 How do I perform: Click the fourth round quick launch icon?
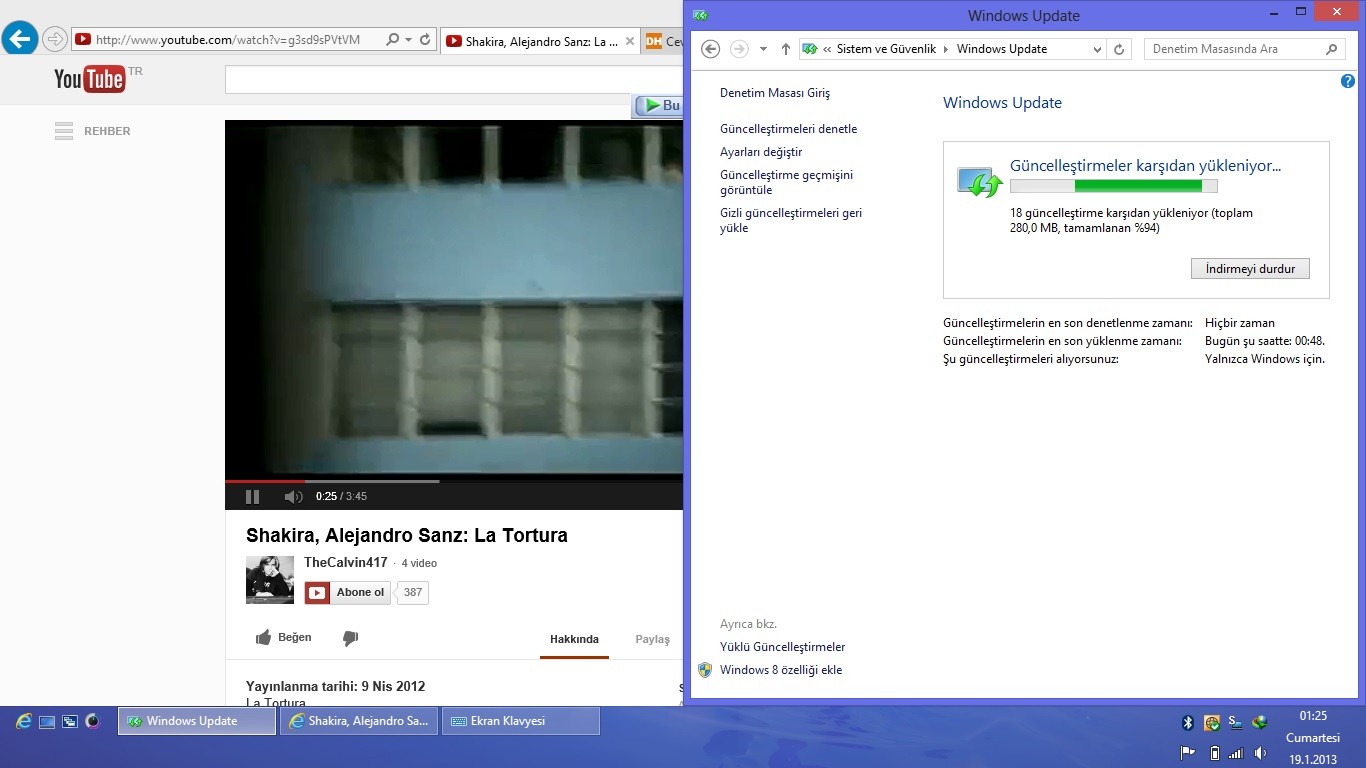point(93,721)
